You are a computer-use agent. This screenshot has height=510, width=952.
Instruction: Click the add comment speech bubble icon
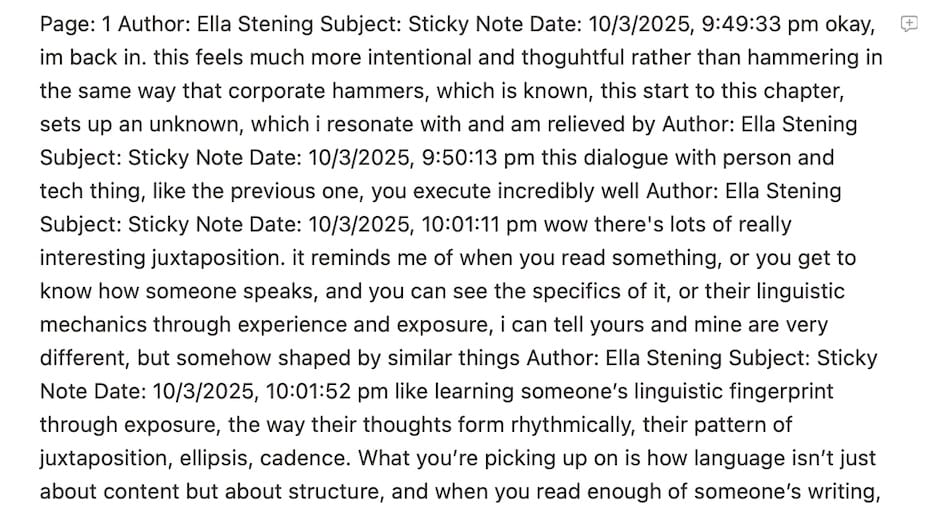[909, 24]
